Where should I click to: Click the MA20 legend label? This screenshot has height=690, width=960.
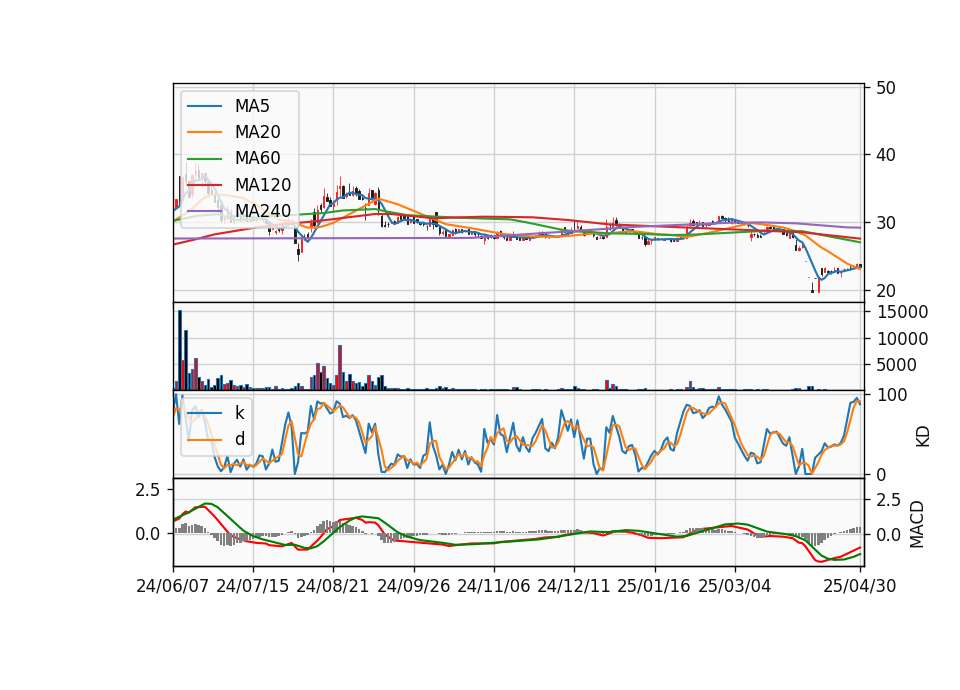pyautogui.click(x=257, y=132)
